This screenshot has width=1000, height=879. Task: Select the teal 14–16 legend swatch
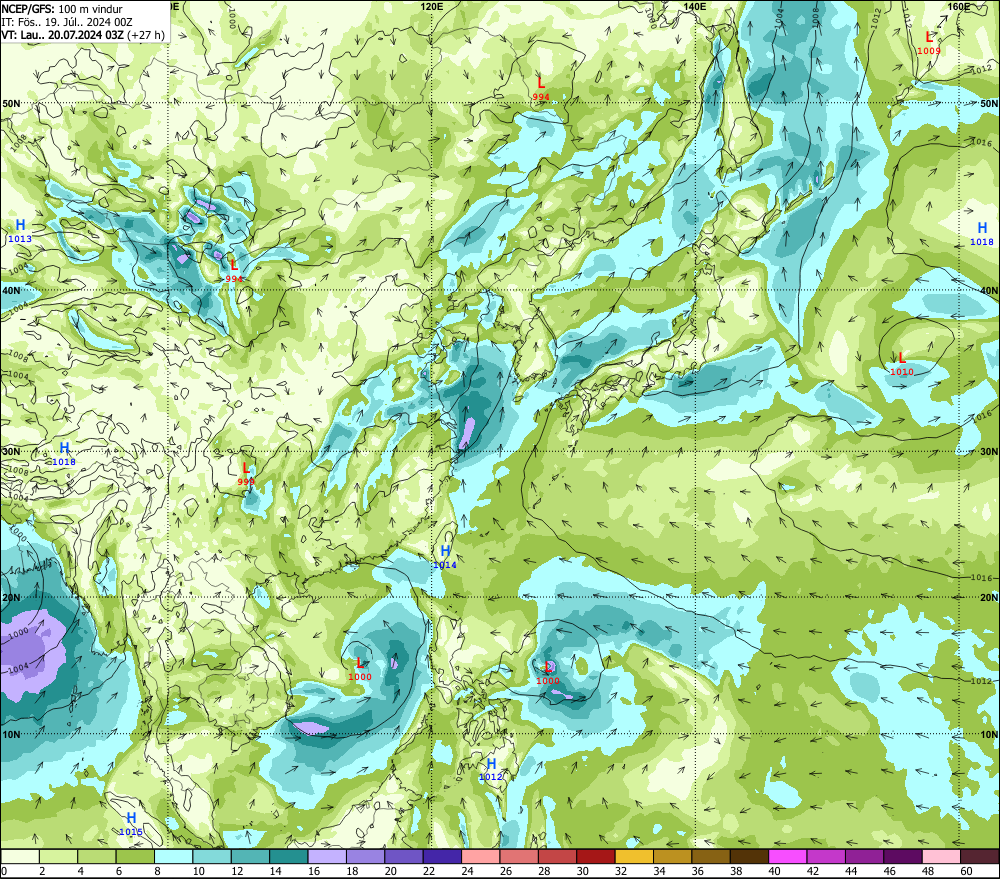289,856
